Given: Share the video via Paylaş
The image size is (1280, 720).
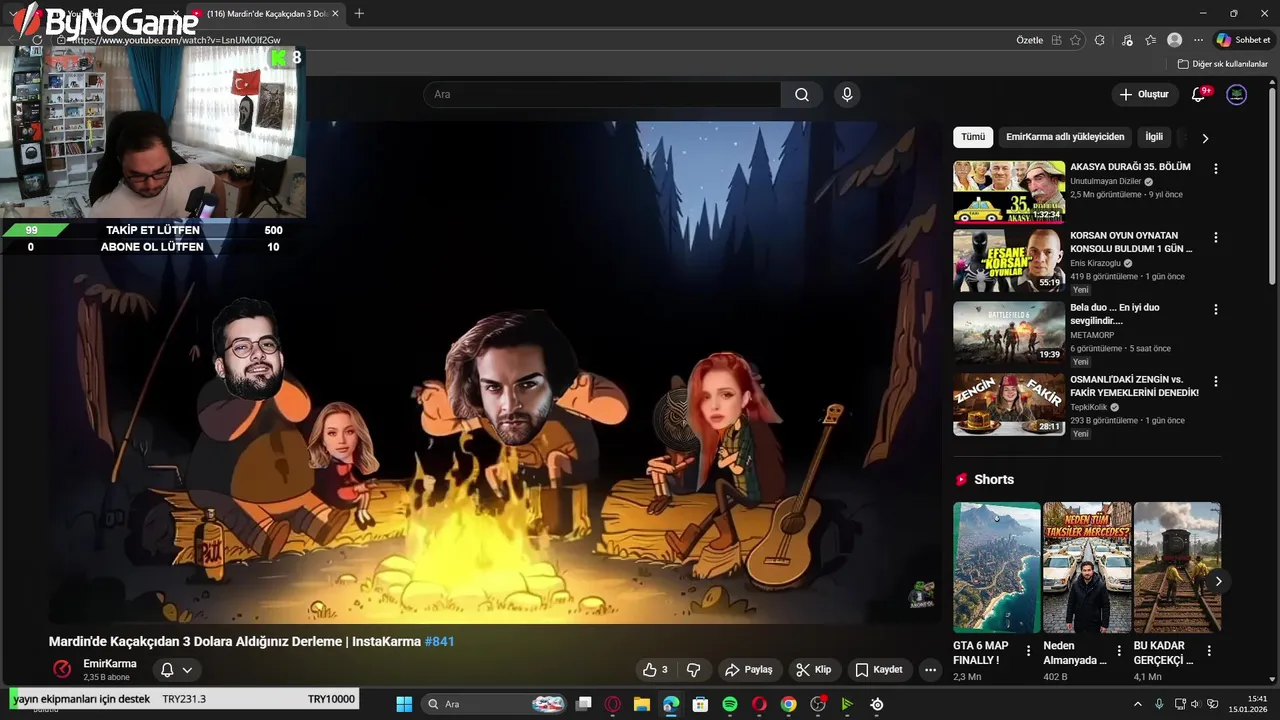Looking at the screenshot, I should 749,670.
